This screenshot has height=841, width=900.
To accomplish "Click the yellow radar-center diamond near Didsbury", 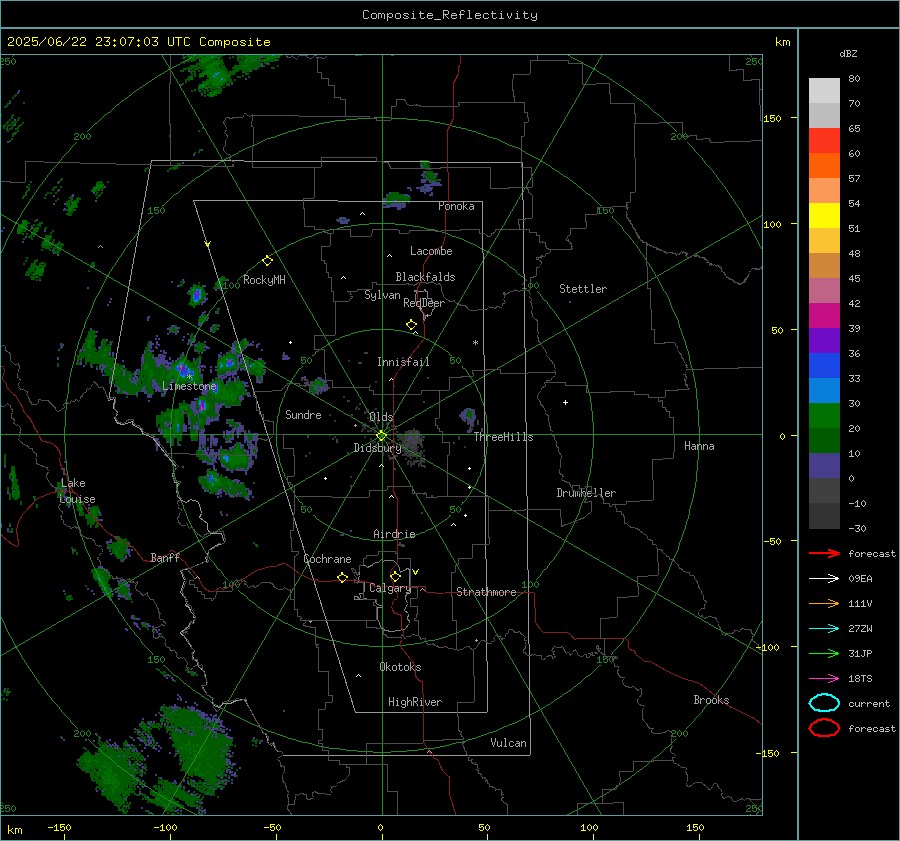I will [x=382, y=435].
